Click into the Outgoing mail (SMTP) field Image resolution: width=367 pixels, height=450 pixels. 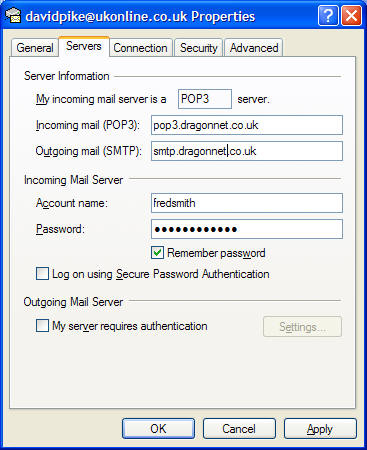pyautogui.click(x=247, y=151)
